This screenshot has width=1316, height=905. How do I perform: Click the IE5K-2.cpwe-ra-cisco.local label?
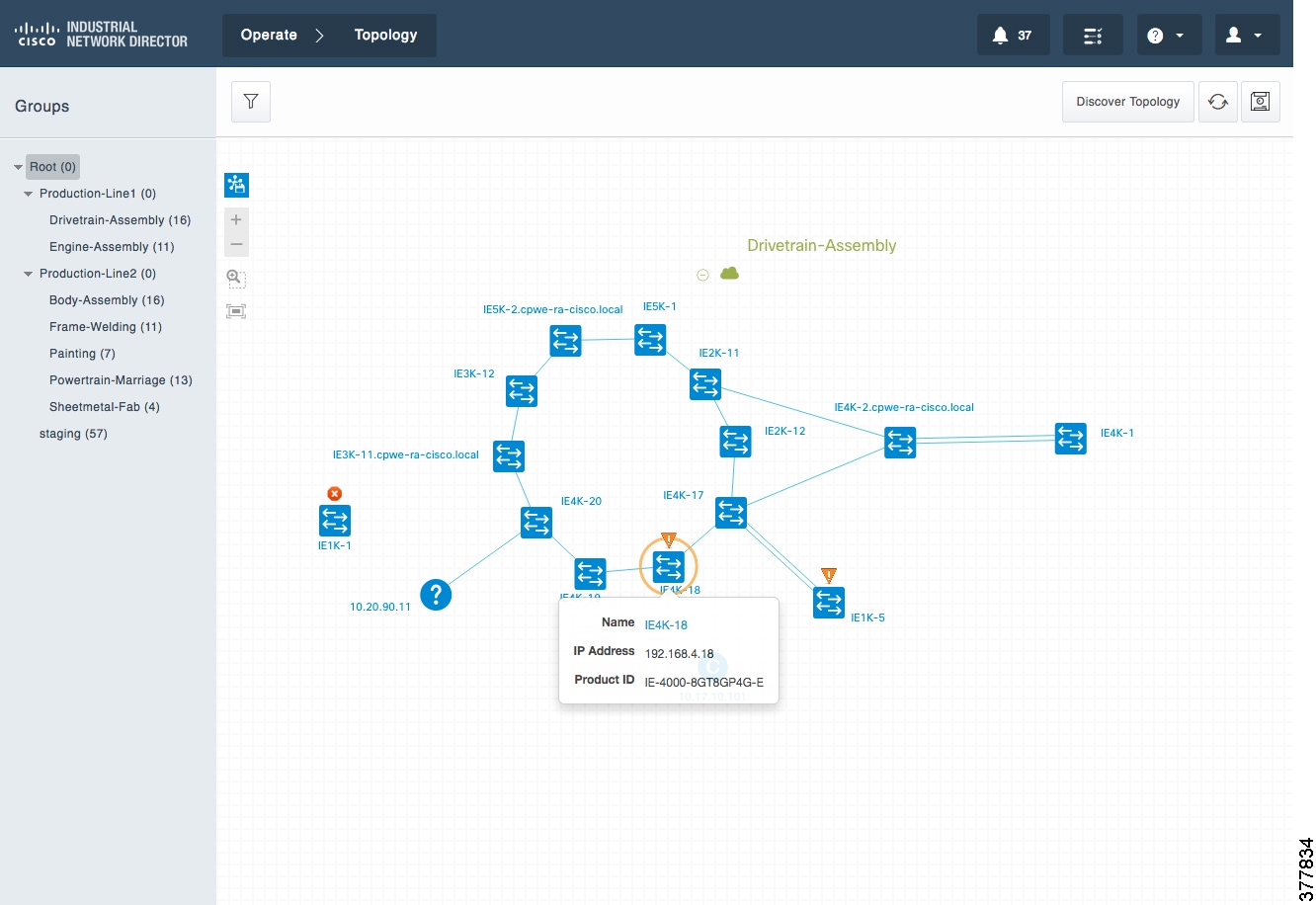[x=553, y=309]
